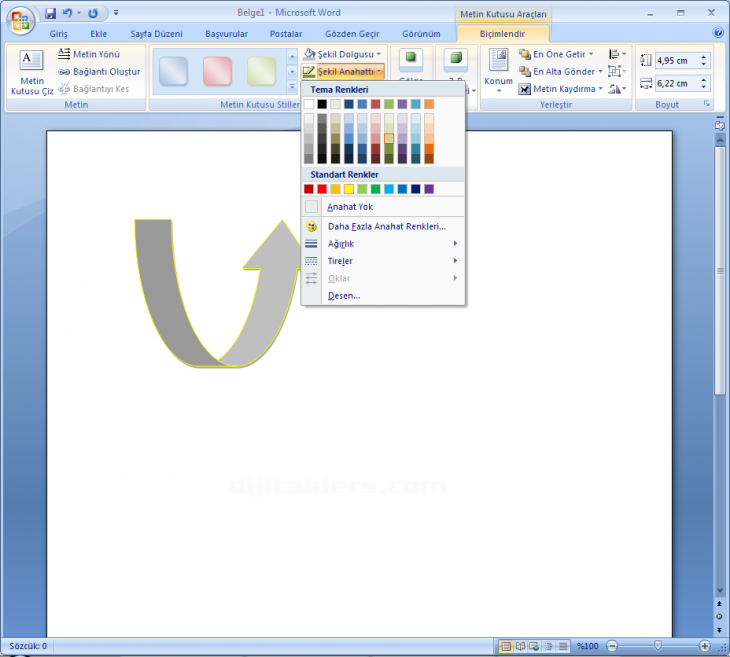Click Bağlantı Oluştur link icon
730x657 pixels.
coord(99,72)
